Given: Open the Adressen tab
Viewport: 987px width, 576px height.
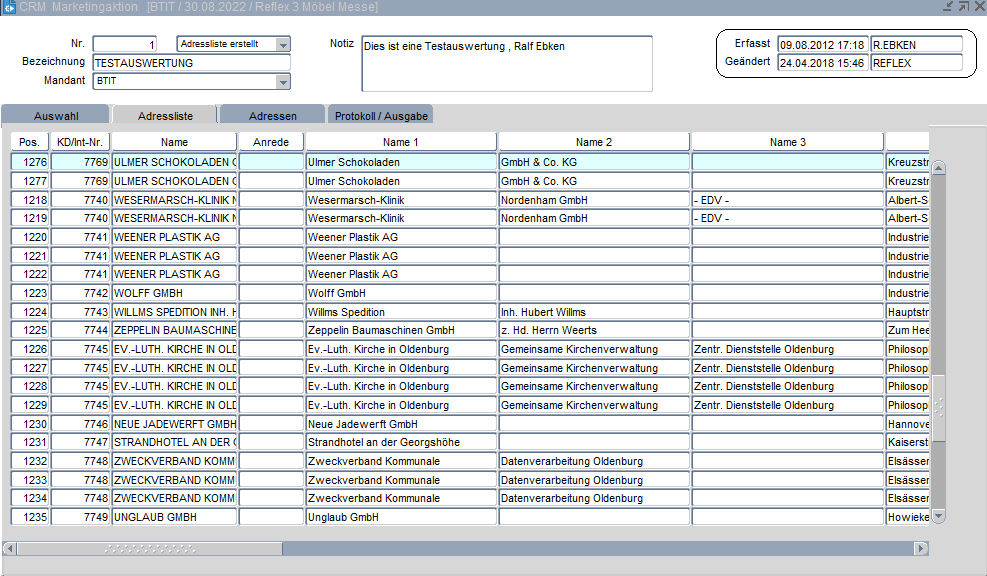Looking at the screenshot, I should 272,116.
